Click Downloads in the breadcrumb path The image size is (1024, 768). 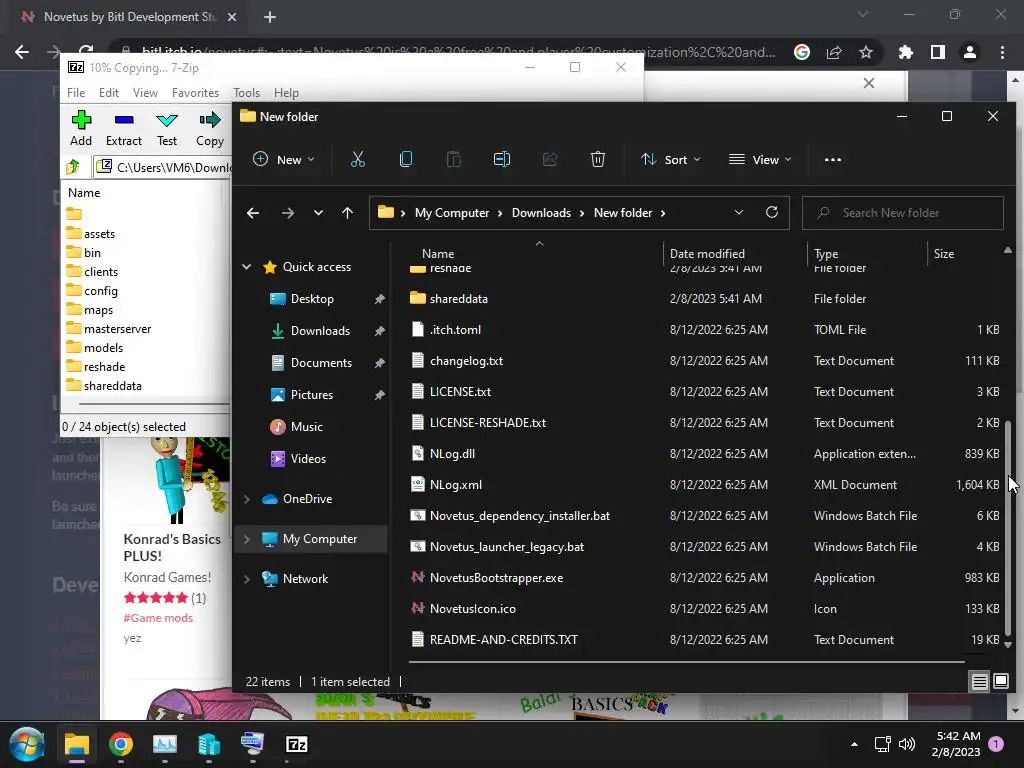(541, 213)
